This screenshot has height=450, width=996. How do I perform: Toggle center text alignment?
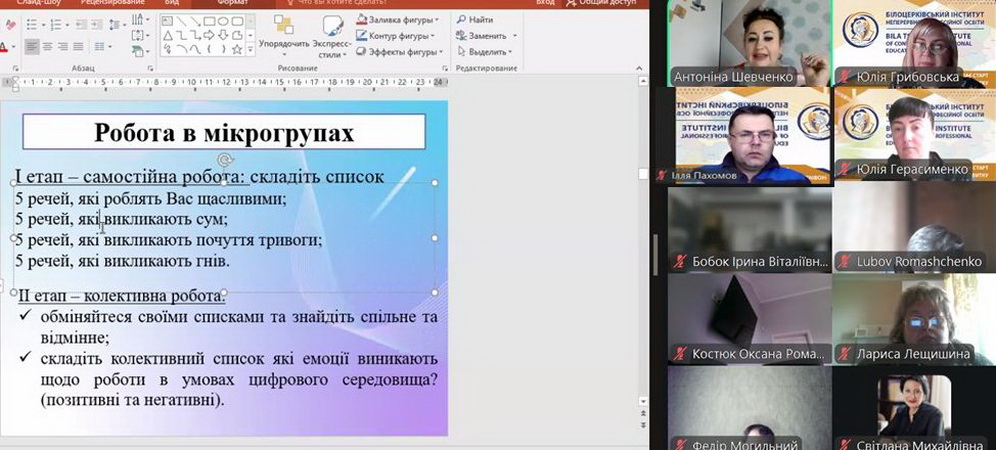point(47,47)
